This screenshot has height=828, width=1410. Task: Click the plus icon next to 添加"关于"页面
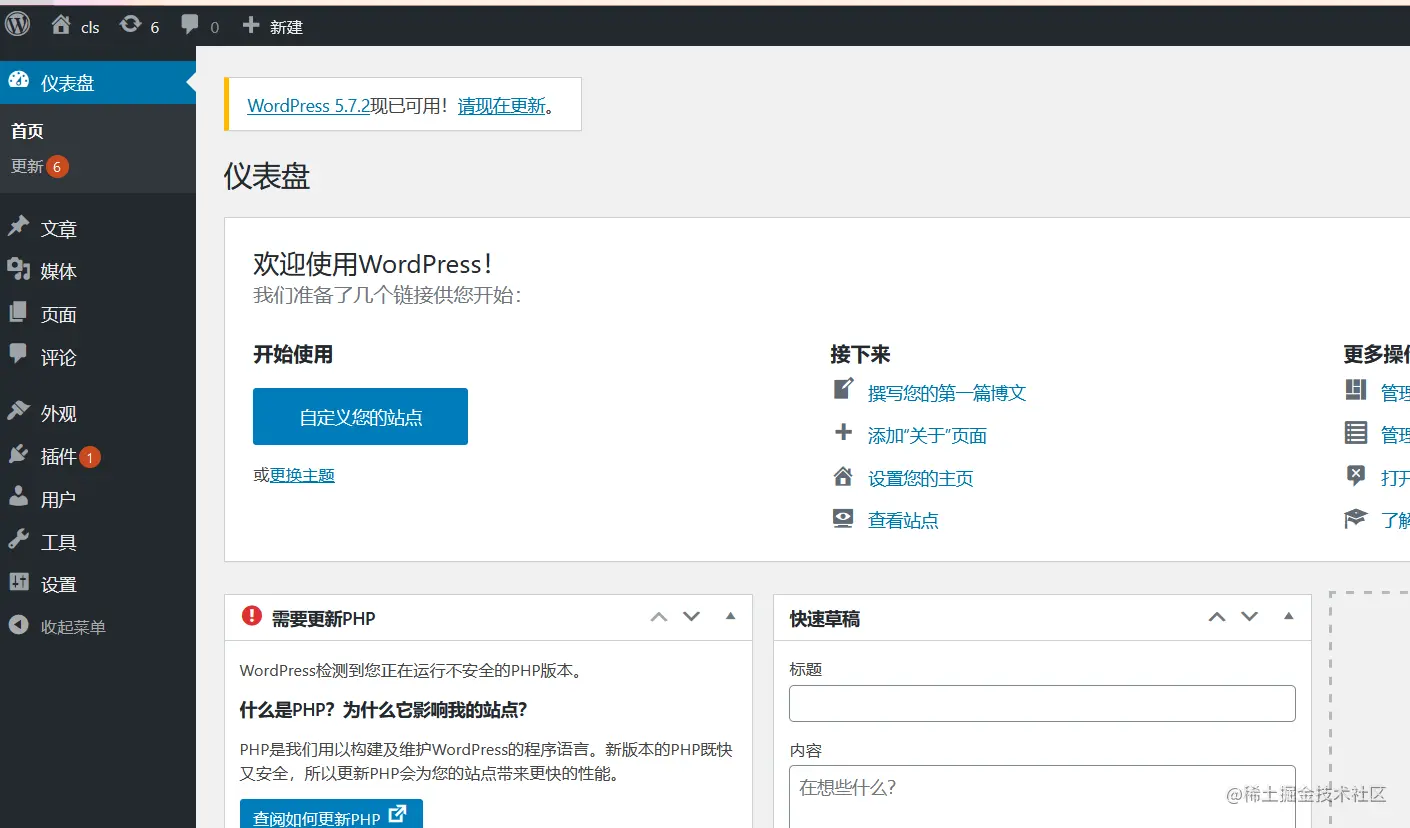tap(844, 433)
